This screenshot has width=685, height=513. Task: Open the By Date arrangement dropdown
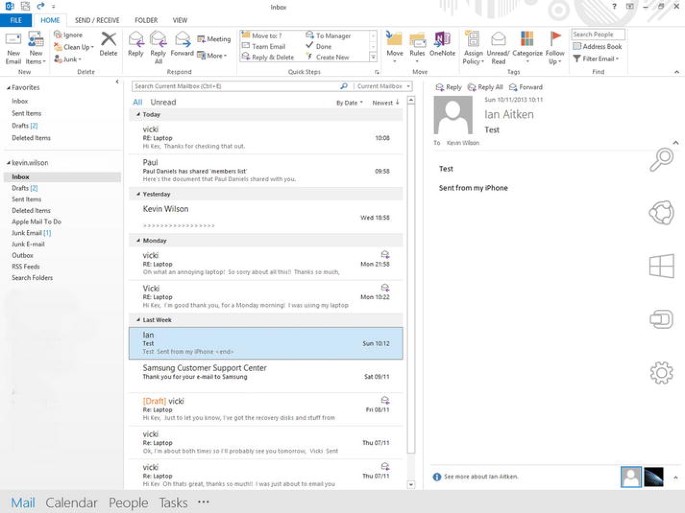pos(349,103)
